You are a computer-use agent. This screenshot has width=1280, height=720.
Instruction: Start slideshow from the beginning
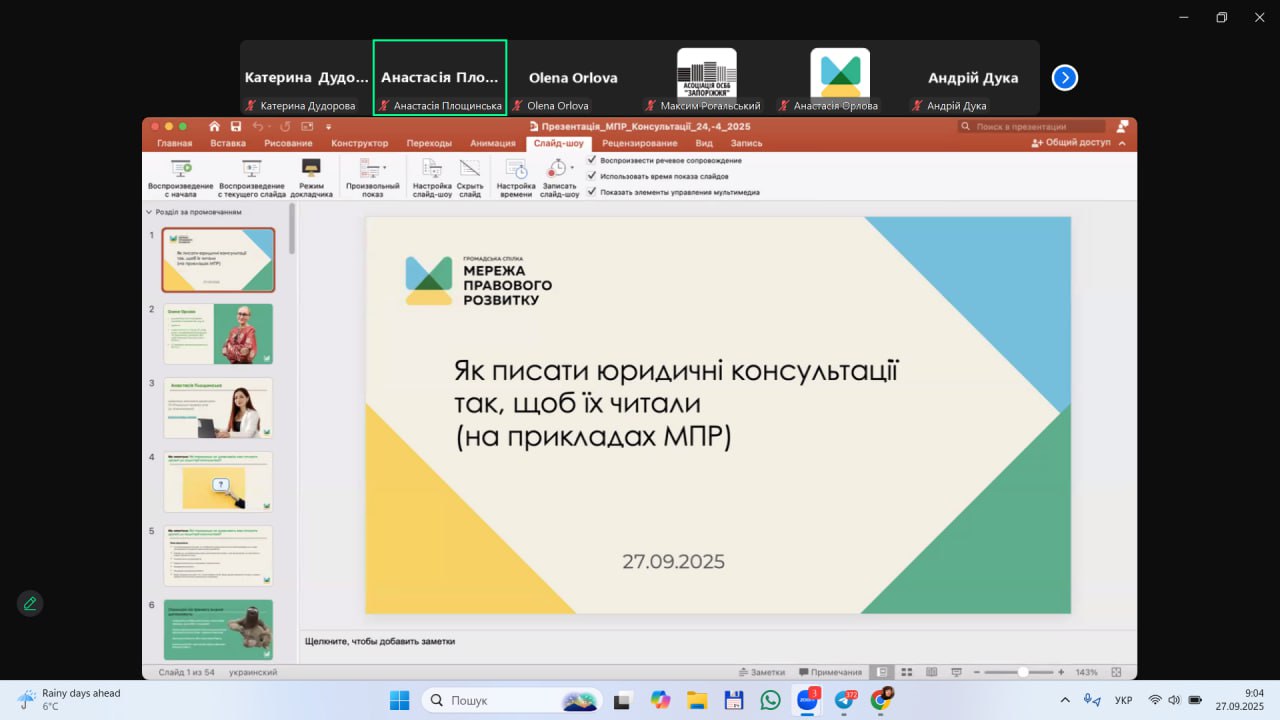pos(181,177)
